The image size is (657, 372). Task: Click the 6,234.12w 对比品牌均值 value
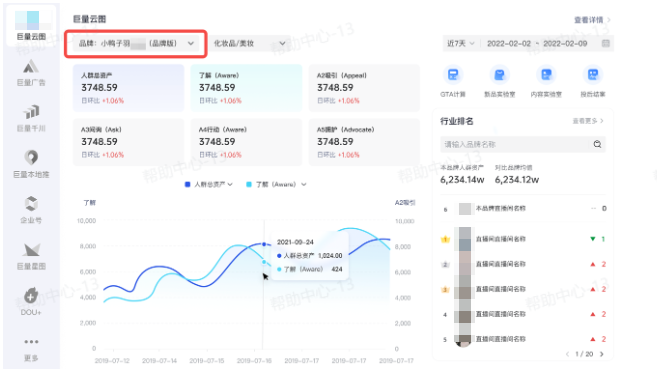[x=517, y=180]
